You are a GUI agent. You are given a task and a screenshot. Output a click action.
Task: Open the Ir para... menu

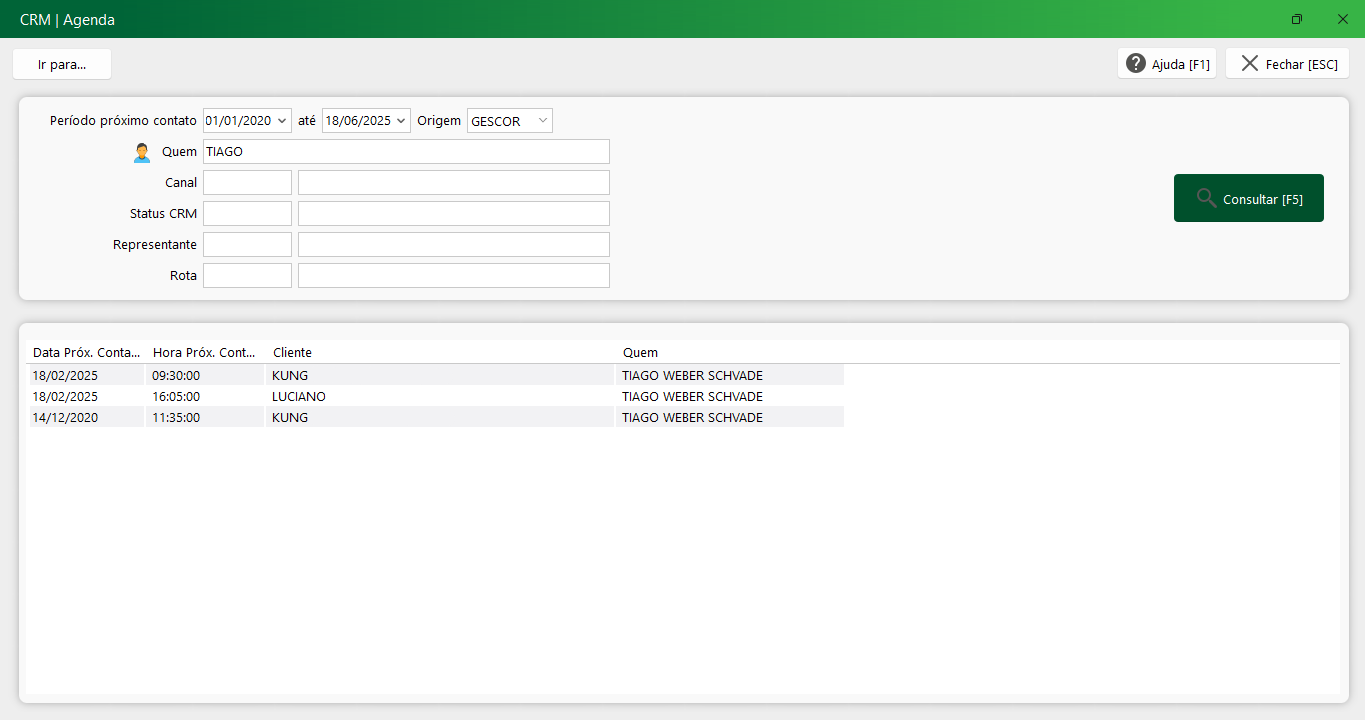click(62, 64)
